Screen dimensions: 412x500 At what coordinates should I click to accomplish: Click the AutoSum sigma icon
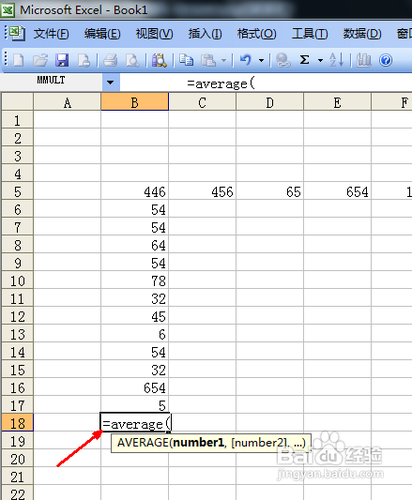pyautogui.click(x=304, y=60)
